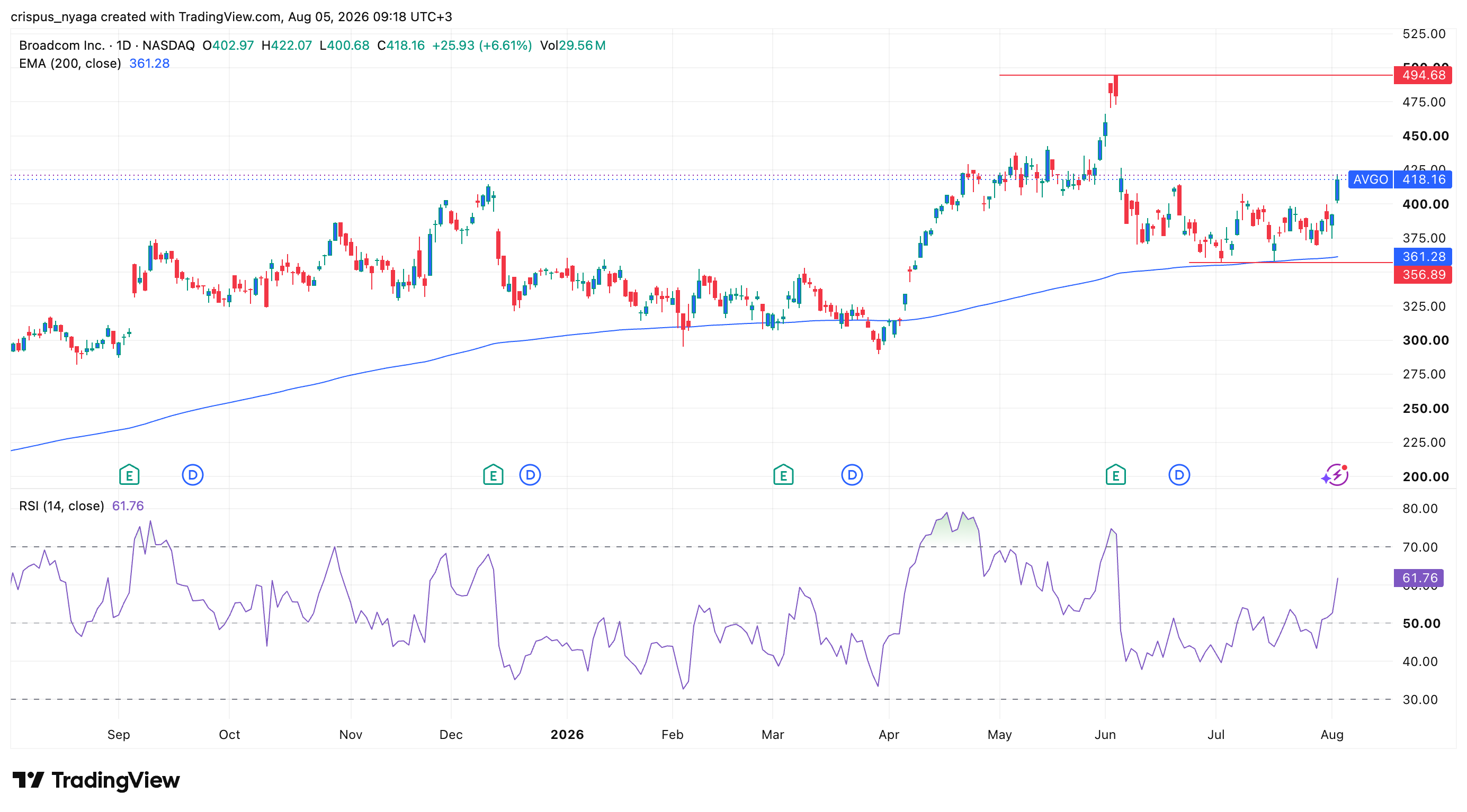Open the dividend marker in late September

[192, 475]
